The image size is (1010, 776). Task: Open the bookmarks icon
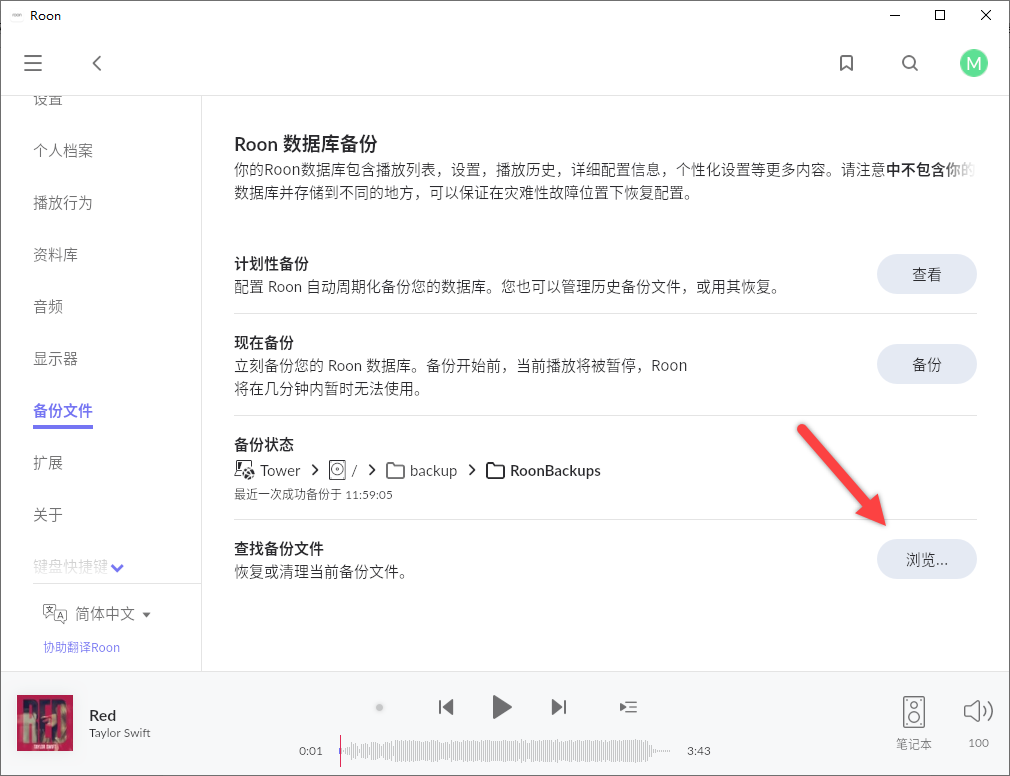coord(846,63)
